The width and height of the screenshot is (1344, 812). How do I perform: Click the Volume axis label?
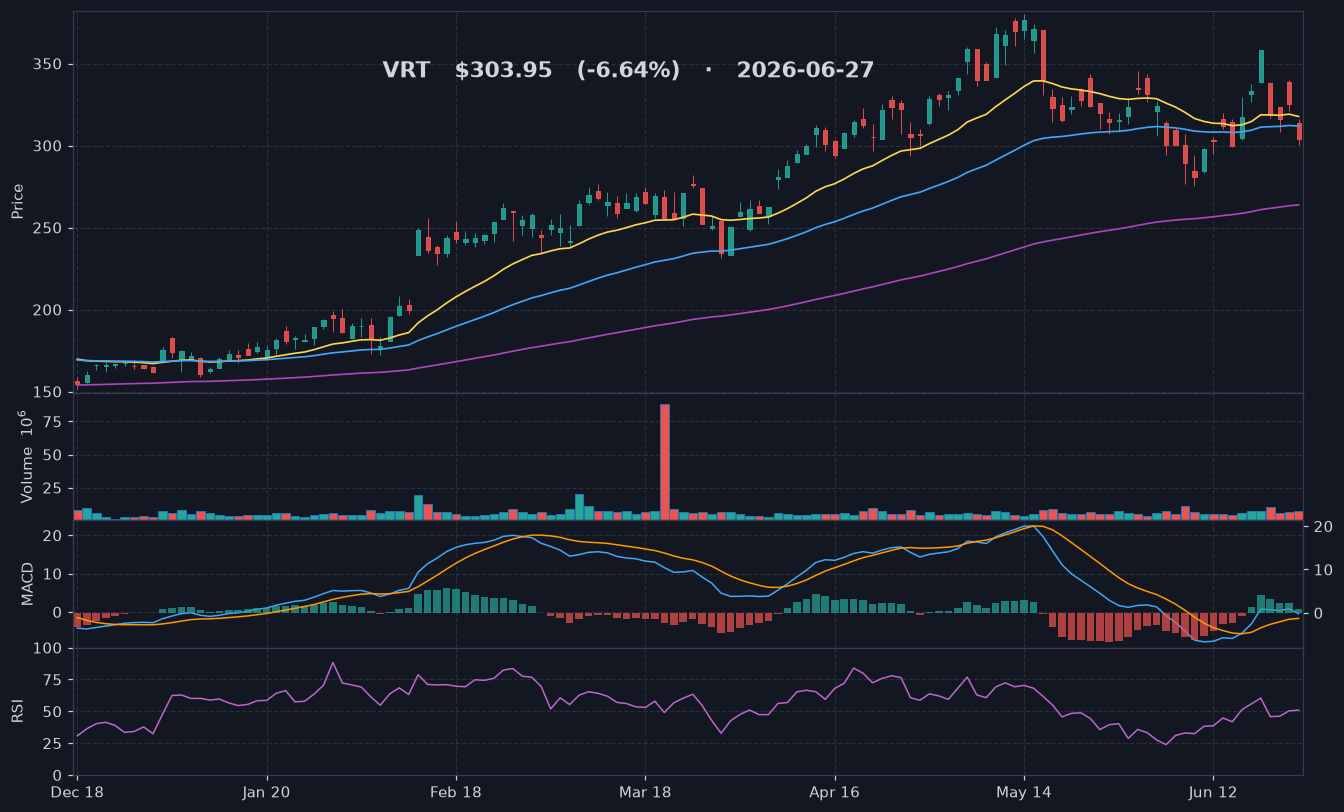[x=27, y=456]
